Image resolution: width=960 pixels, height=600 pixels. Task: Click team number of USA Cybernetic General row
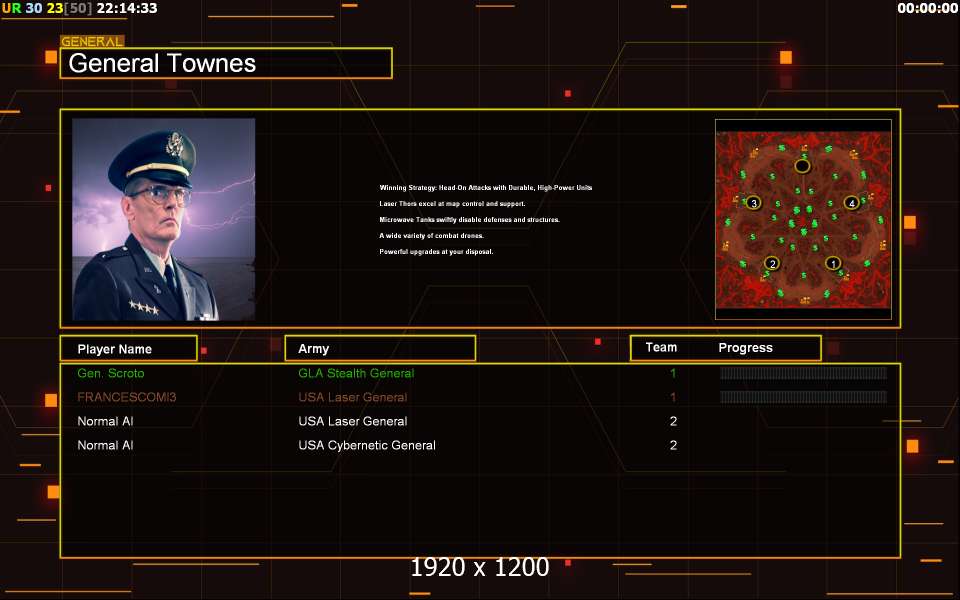673,445
